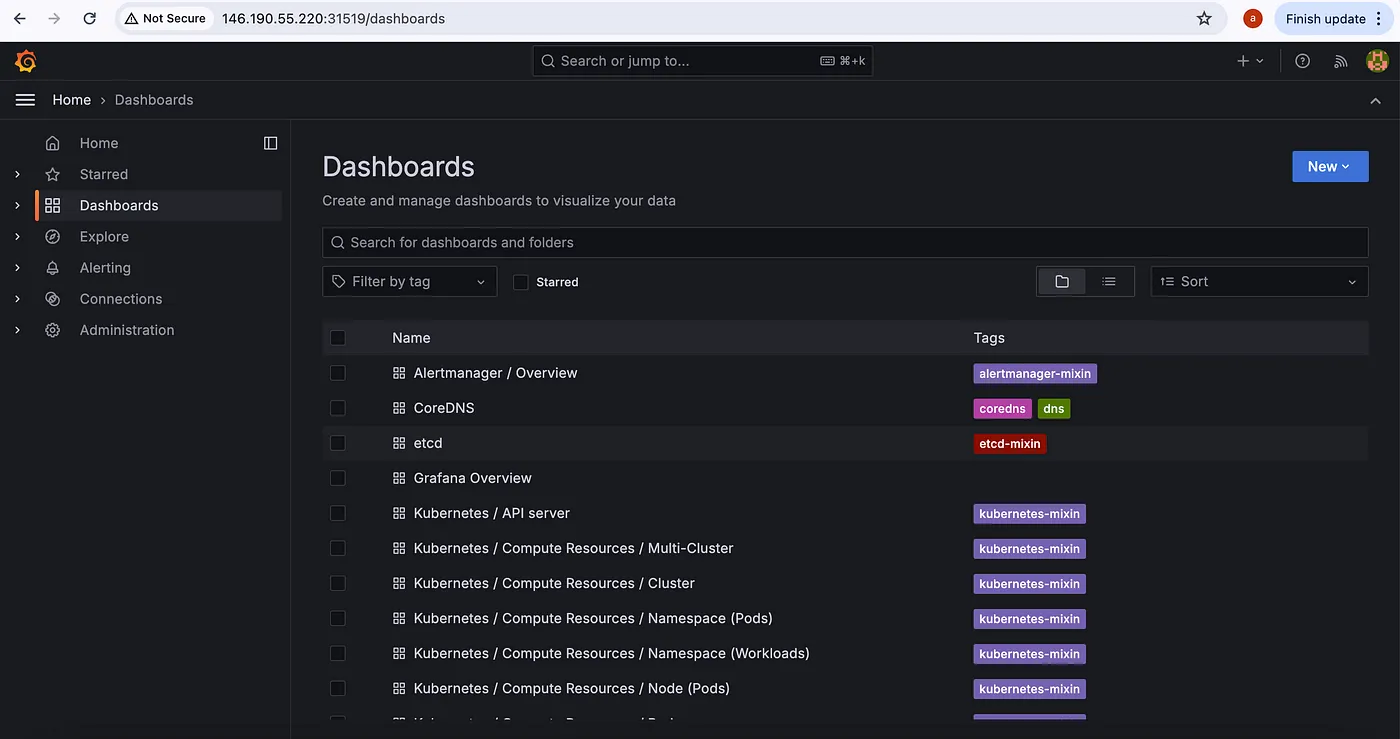Screen dimensions: 1400x739
Task: Go to Home in the sidebar
Action: pos(99,143)
